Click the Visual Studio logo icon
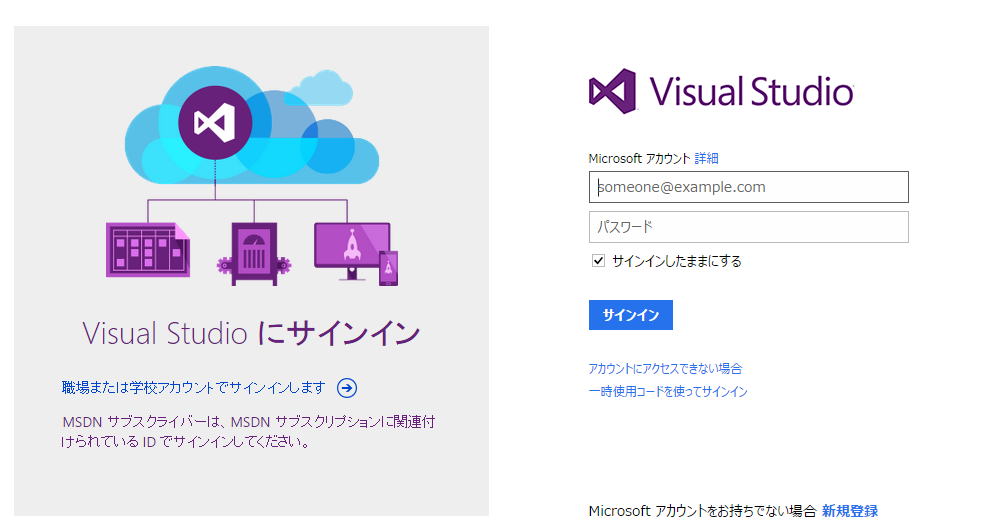This screenshot has width=996, height=532. click(x=612, y=91)
